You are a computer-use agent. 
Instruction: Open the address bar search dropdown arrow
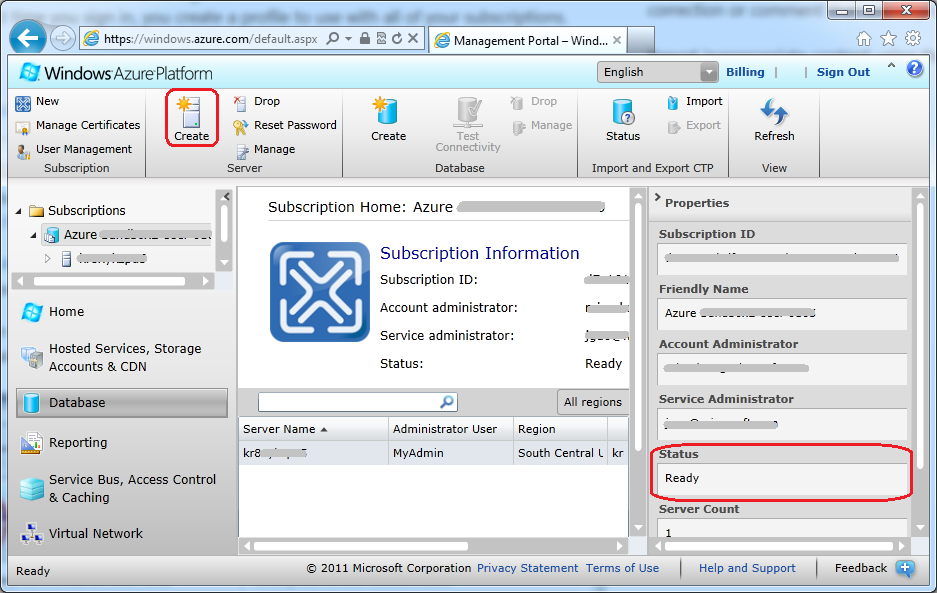point(348,39)
